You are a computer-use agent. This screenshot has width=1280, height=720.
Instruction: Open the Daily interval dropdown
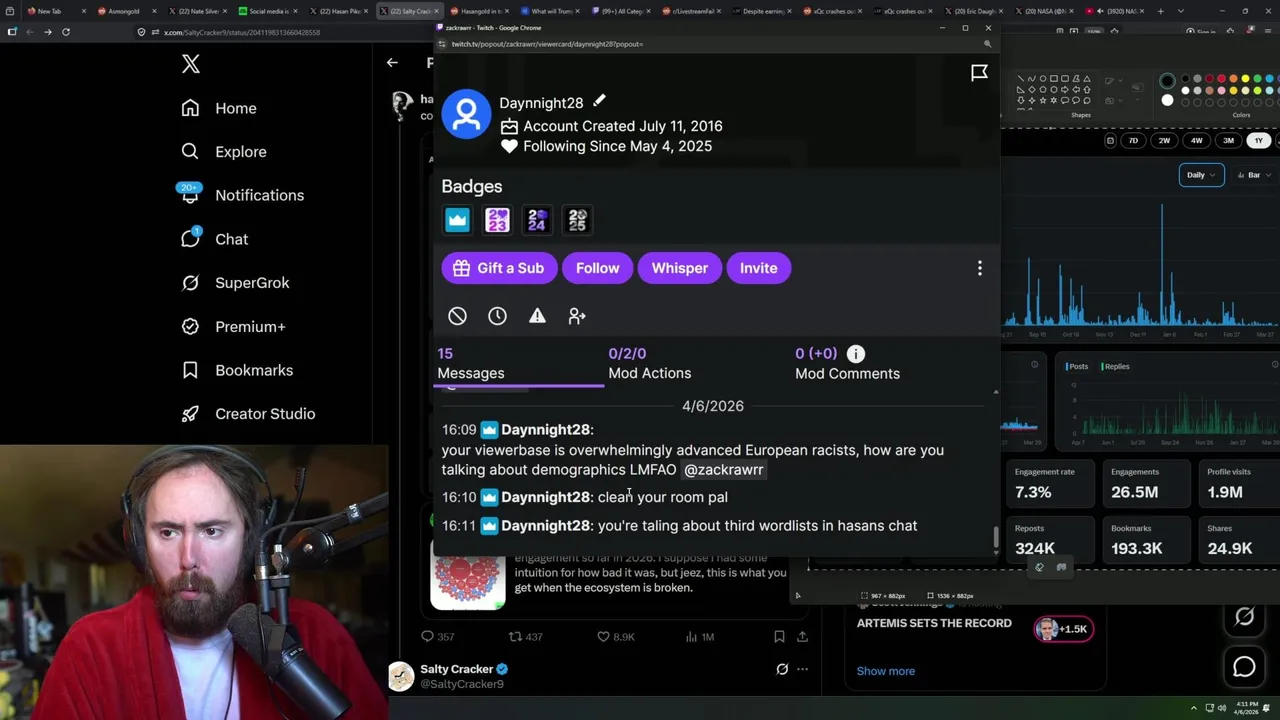click(x=1201, y=175)
